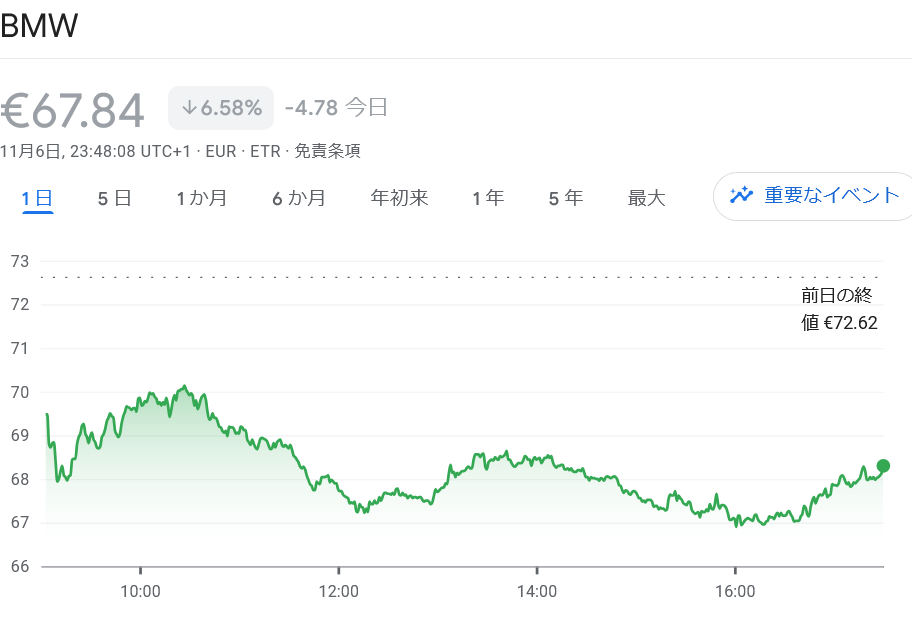The image size is (912, 621).
Task: Click the important events chart icon
Action: pos(741,196)
